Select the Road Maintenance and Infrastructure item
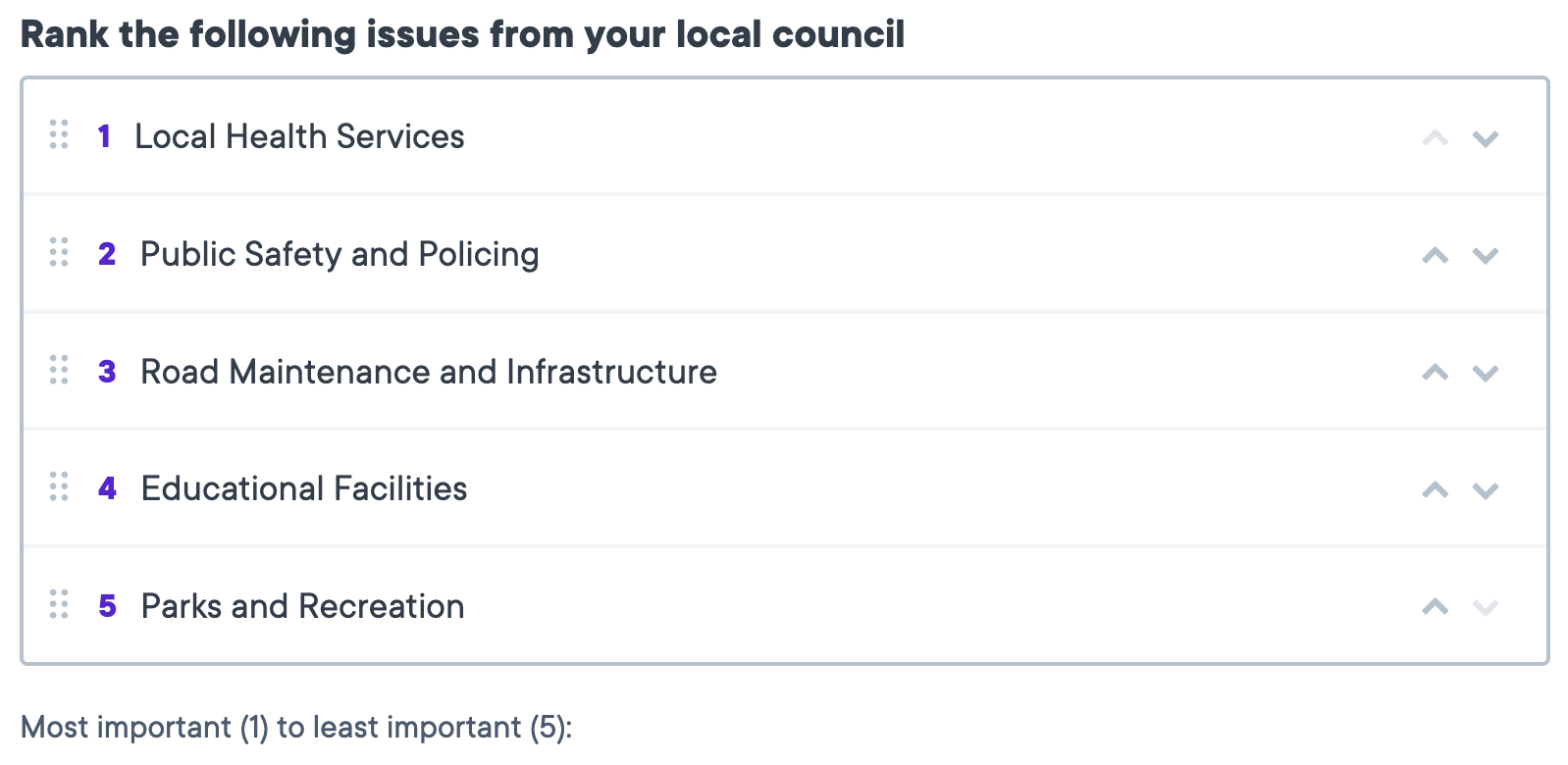Image resolution: width=1568 pixels, height=765 pixels. 429,372
